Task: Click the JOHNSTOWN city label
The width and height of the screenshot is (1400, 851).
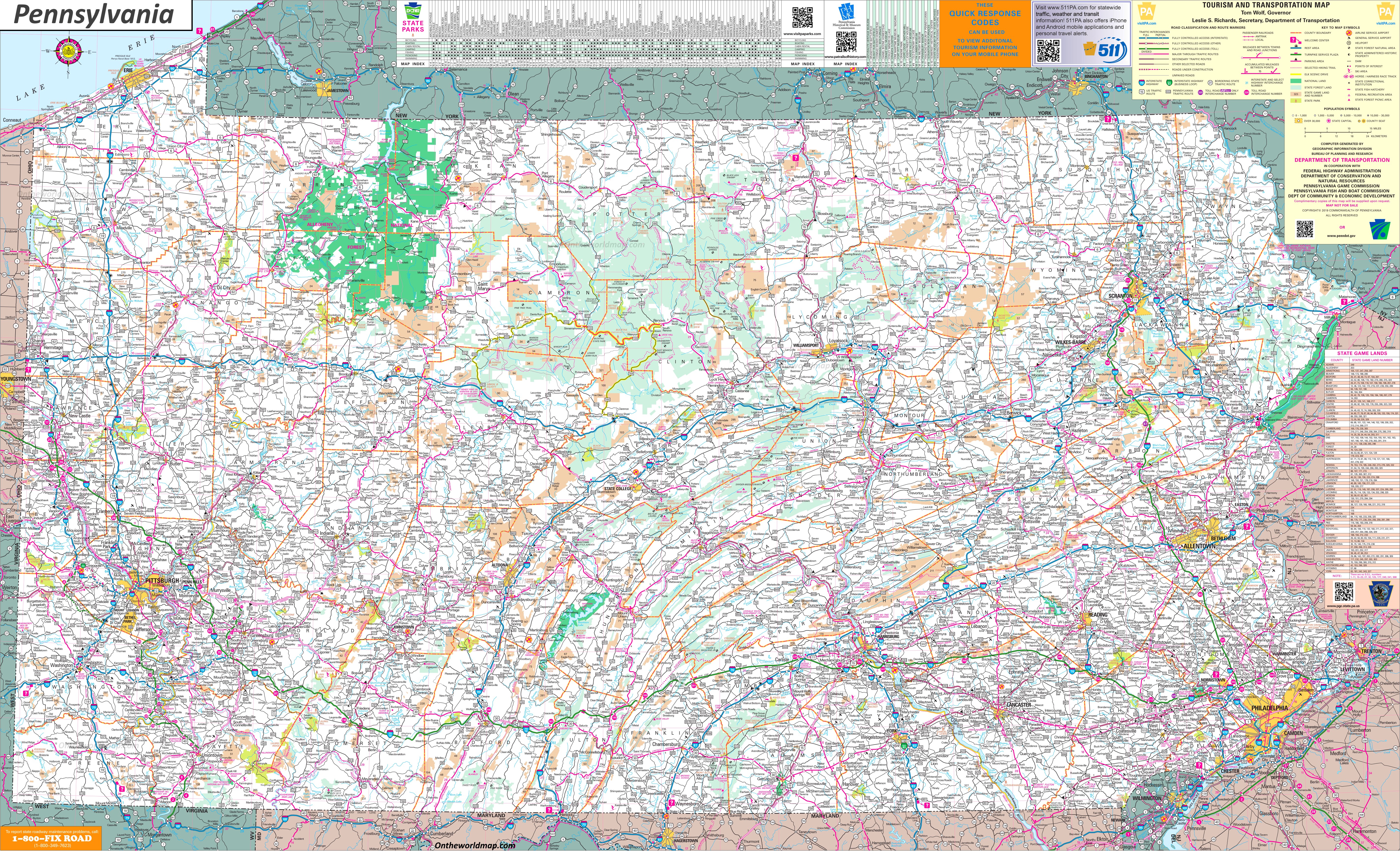Action: 403,627
